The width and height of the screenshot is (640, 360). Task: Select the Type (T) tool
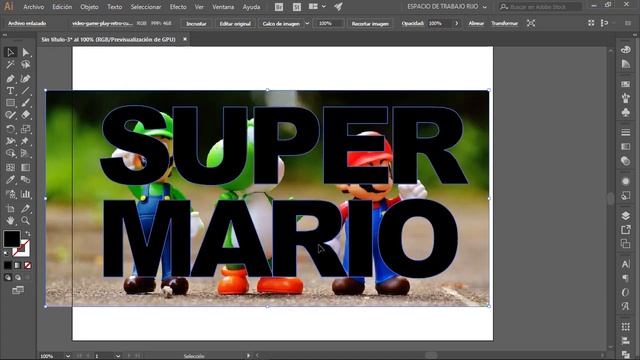11,91
